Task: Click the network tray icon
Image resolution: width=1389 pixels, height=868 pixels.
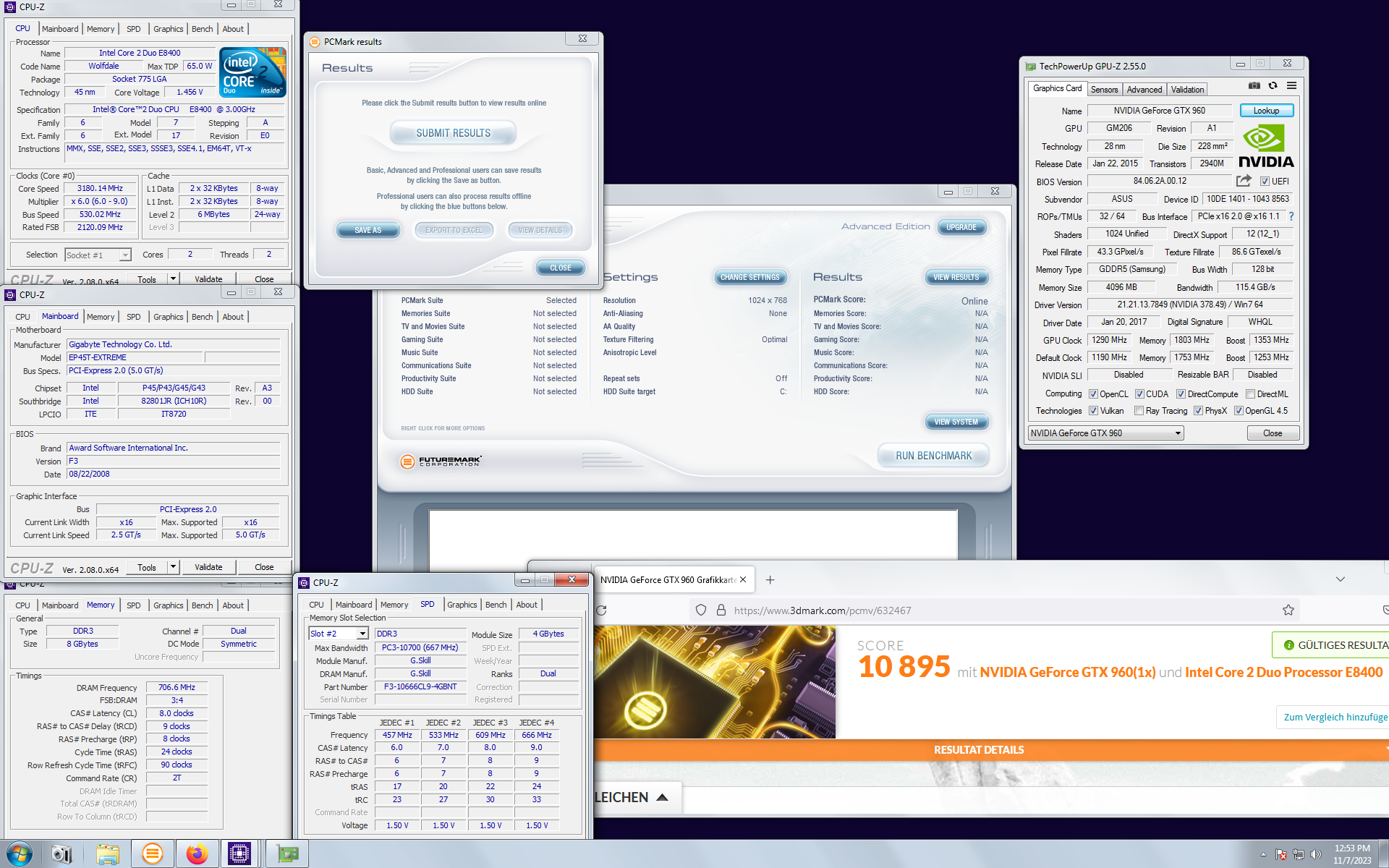Action: click(1298, 854)
